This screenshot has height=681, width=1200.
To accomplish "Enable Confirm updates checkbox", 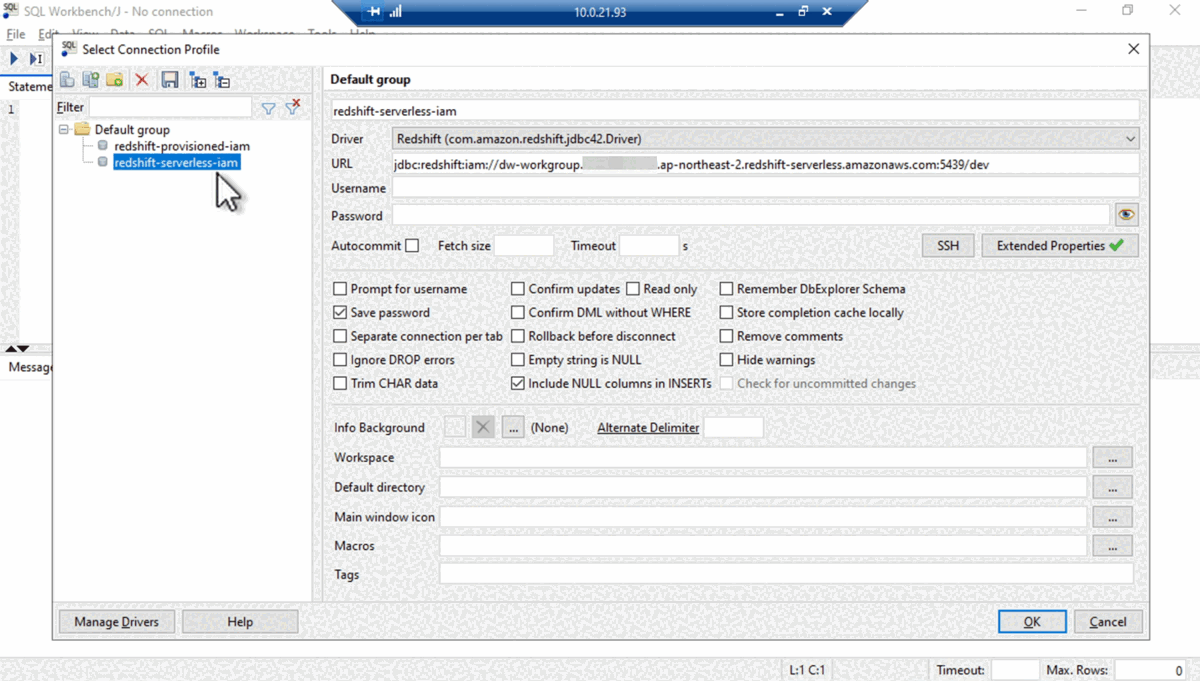I will pos(518,289).
